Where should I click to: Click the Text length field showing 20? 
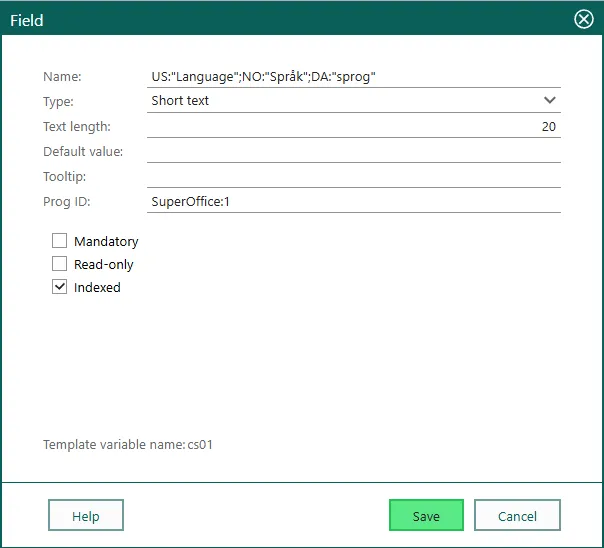[353, 127]
